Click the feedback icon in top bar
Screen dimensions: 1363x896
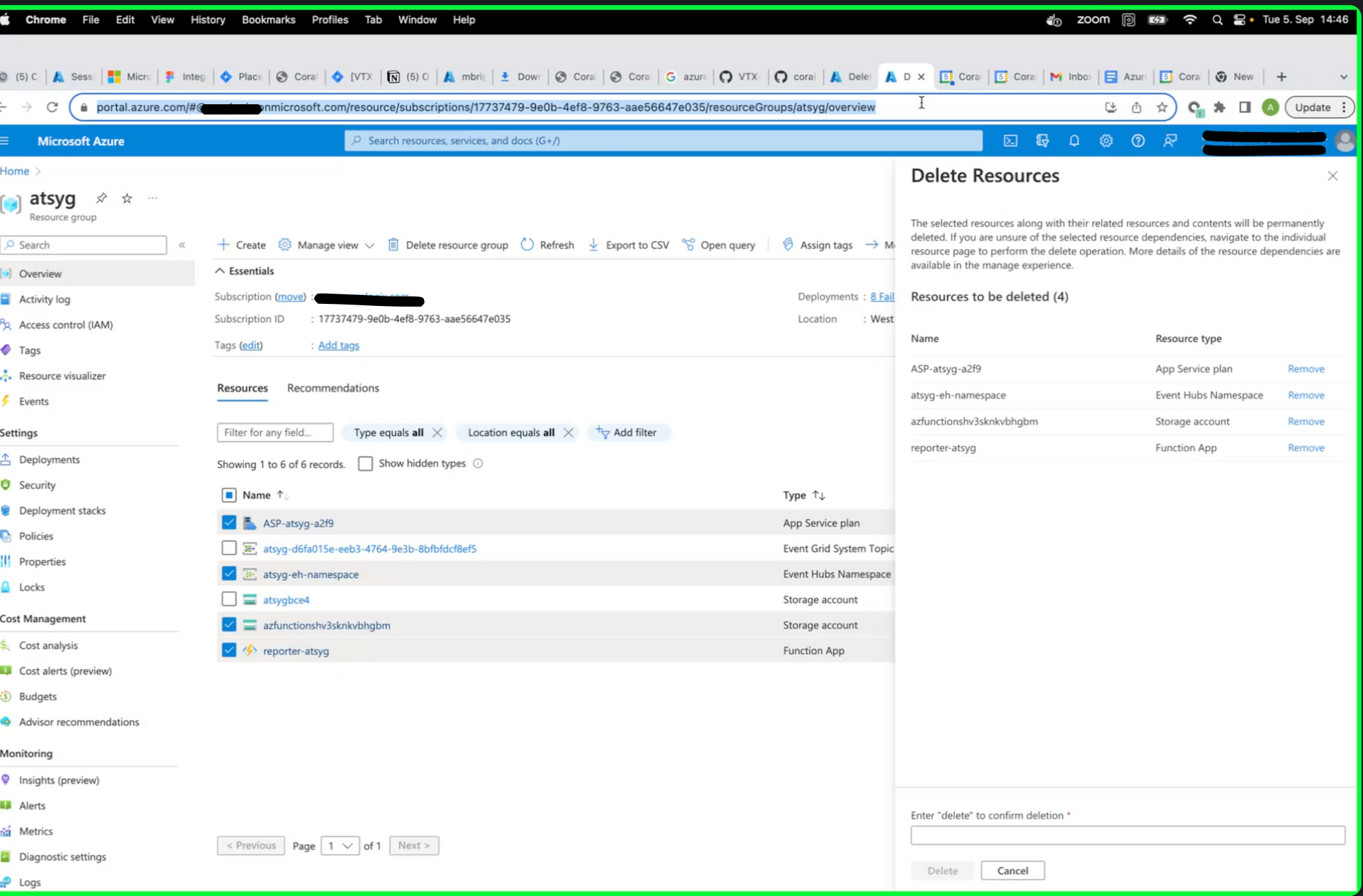point(1170,141)
